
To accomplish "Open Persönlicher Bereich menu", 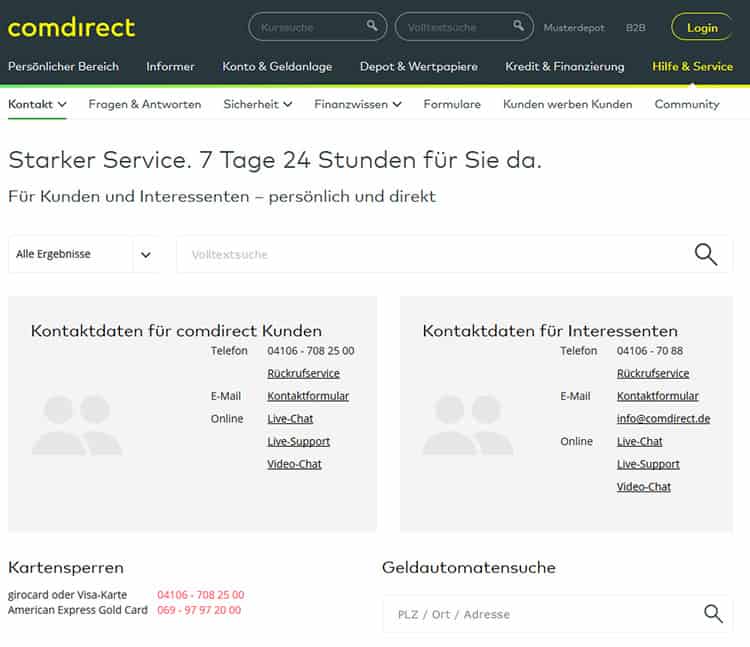I will (x=63, y=66).
